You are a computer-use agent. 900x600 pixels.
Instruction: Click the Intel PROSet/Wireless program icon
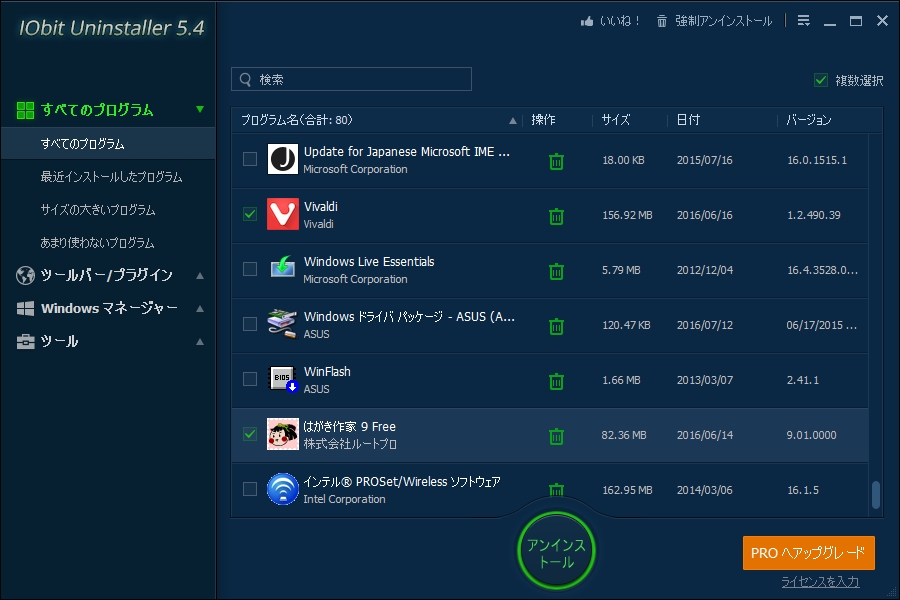coord(282,489)
